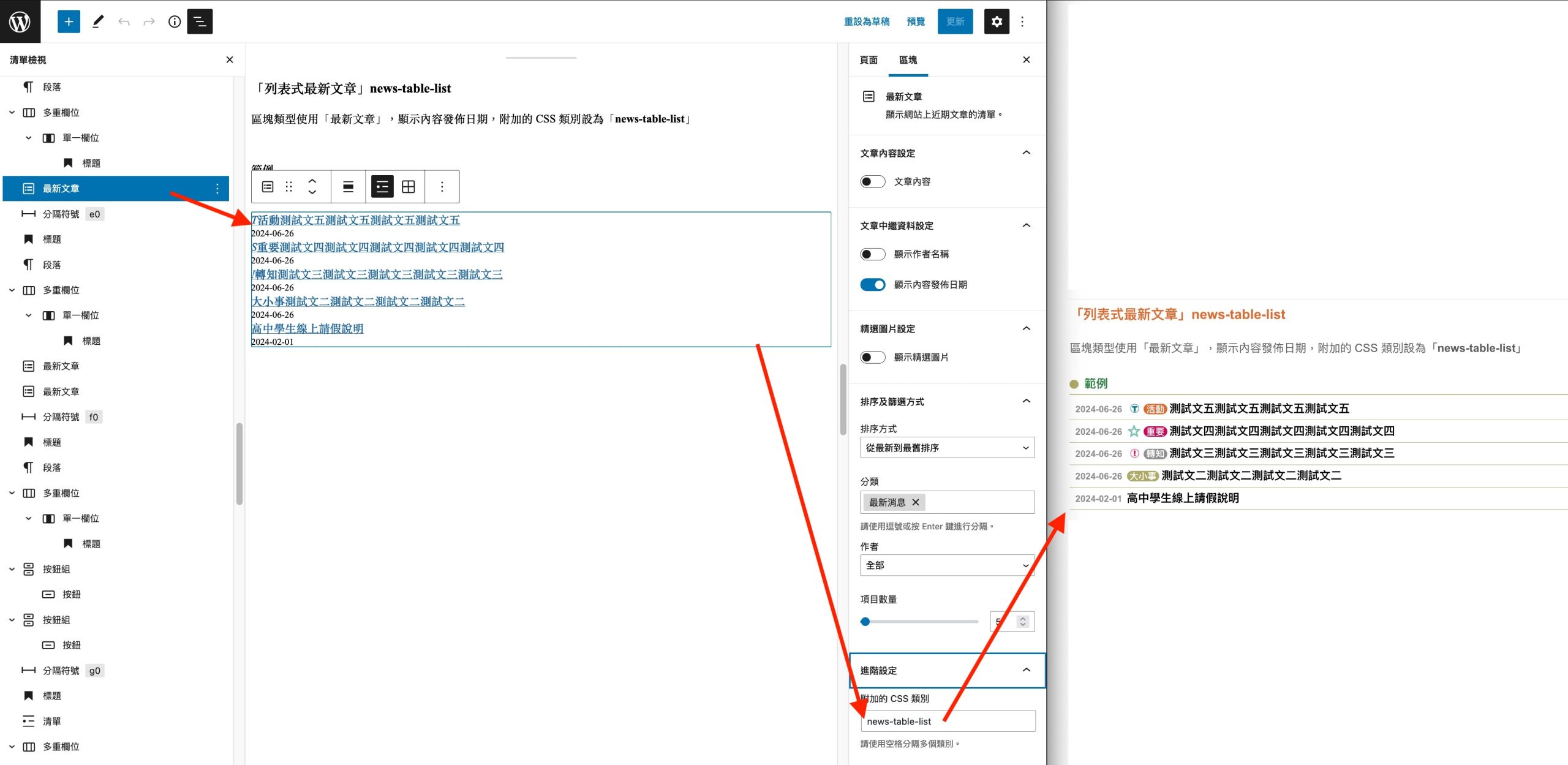Click the 項目數量 number stepper
The height and width of the screenshot is (765, 1568).
point(1022,622)
